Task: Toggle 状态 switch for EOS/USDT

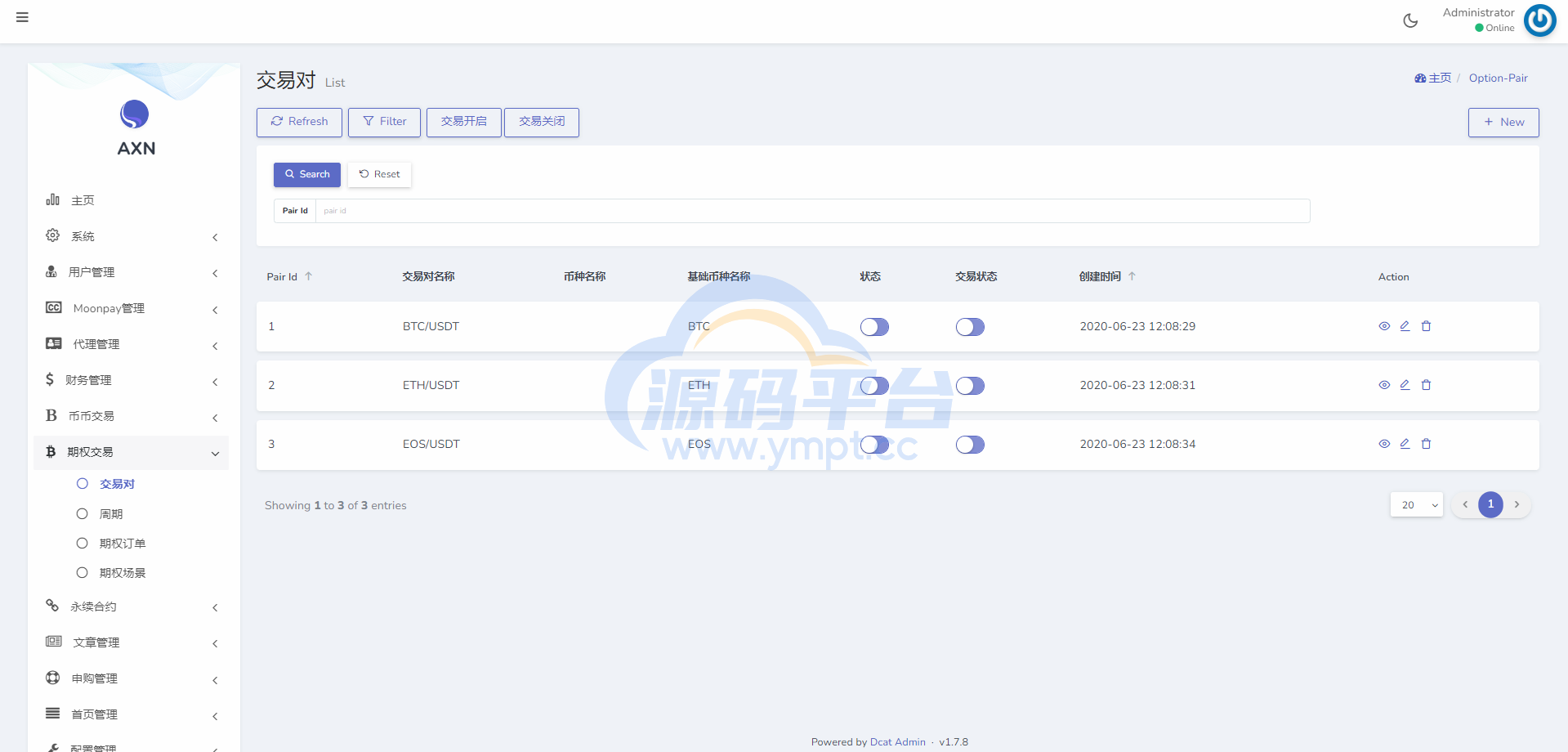Action: pos(874,445)
